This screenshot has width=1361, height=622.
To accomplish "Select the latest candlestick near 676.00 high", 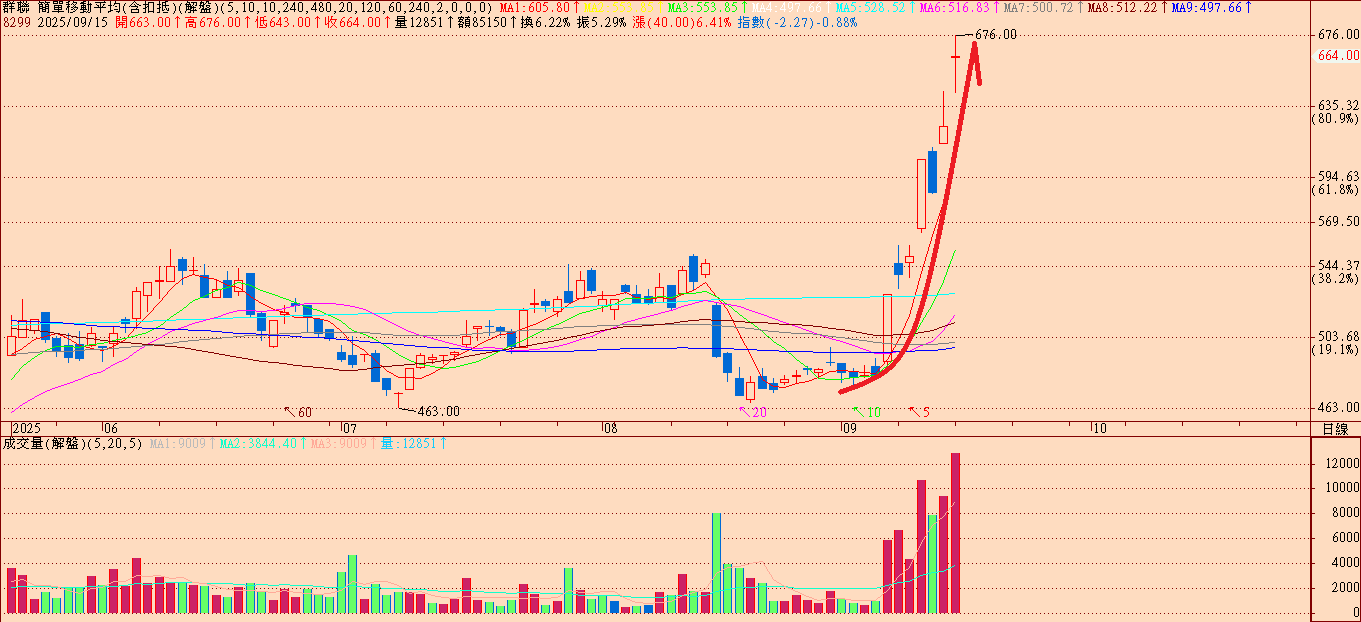I will (x=955, y=58).
